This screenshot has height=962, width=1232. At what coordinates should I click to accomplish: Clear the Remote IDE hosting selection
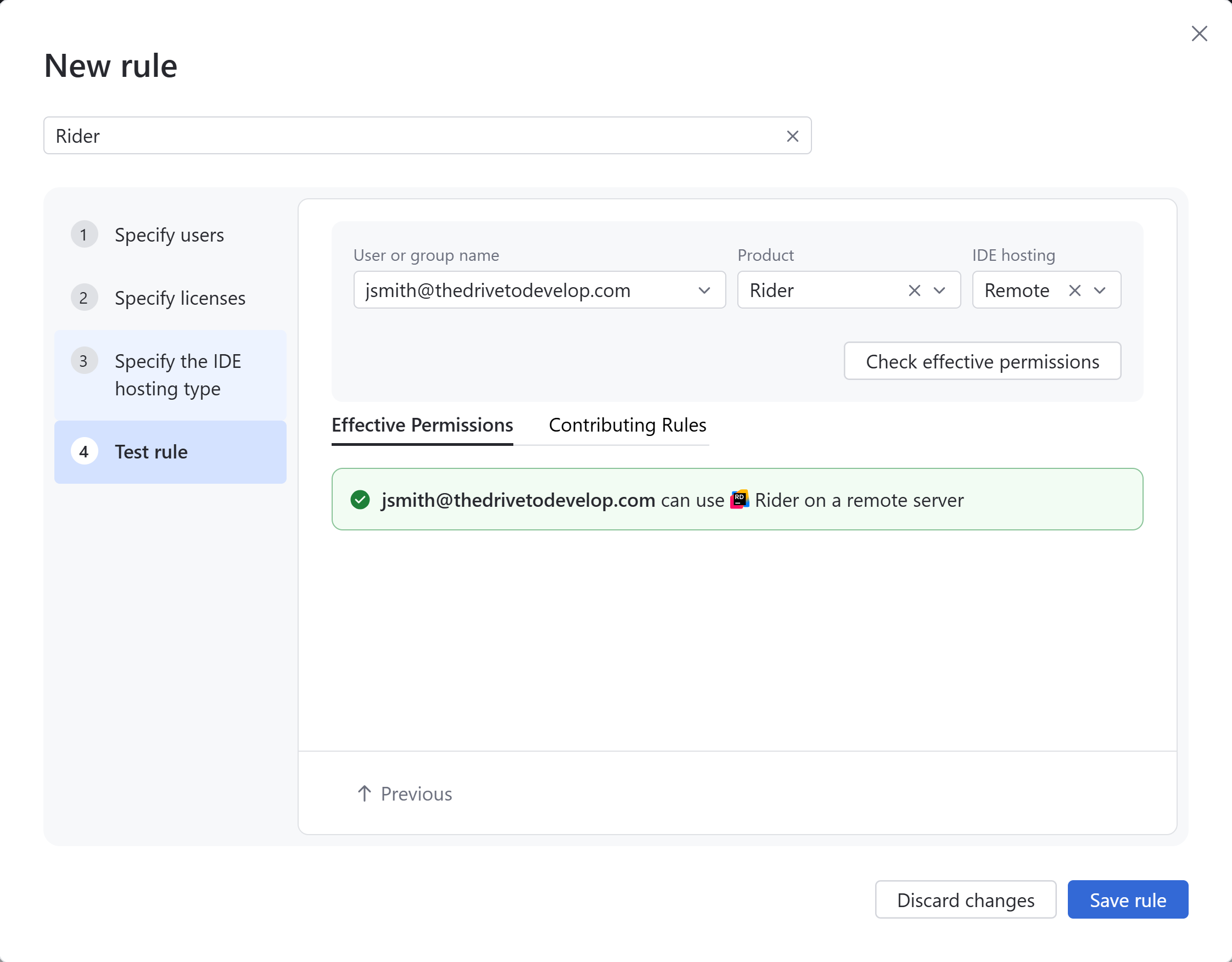point(1074,290)
